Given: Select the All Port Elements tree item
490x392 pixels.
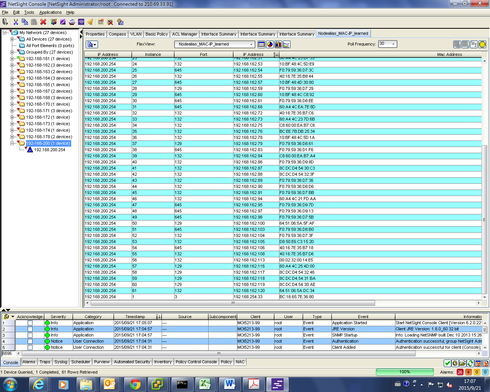Looking at the screenshot, I should click(50, 46).
